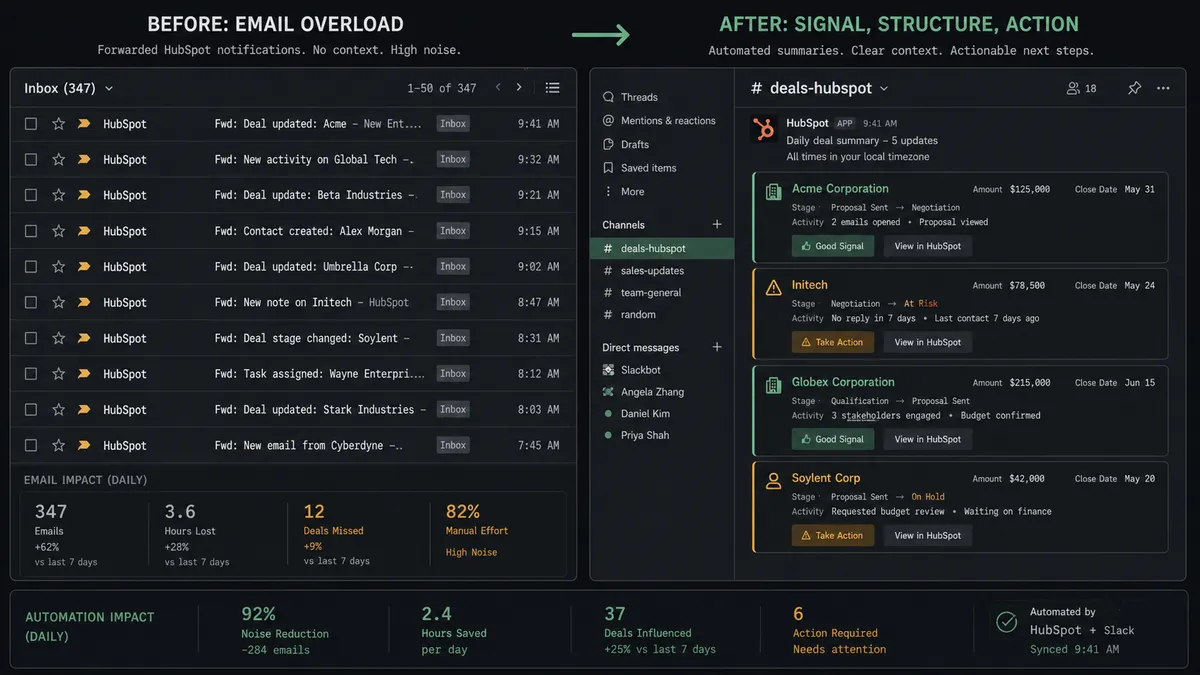Open the Globex Corporation deal title
Screen dimensions: 1200x675
coord(843,382)
